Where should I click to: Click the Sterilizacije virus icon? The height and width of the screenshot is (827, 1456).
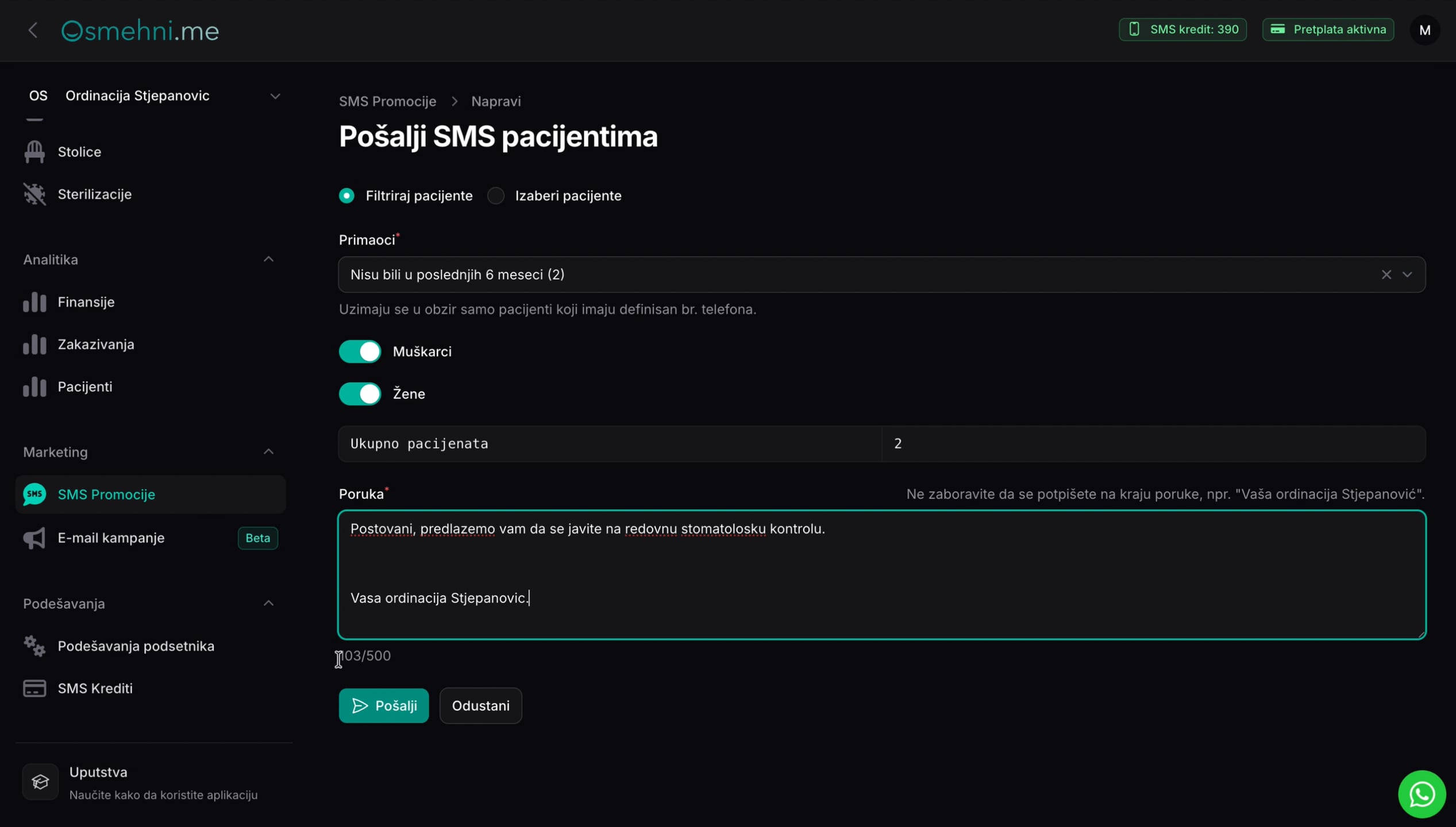pyautogui.click(x=34, y=194)
